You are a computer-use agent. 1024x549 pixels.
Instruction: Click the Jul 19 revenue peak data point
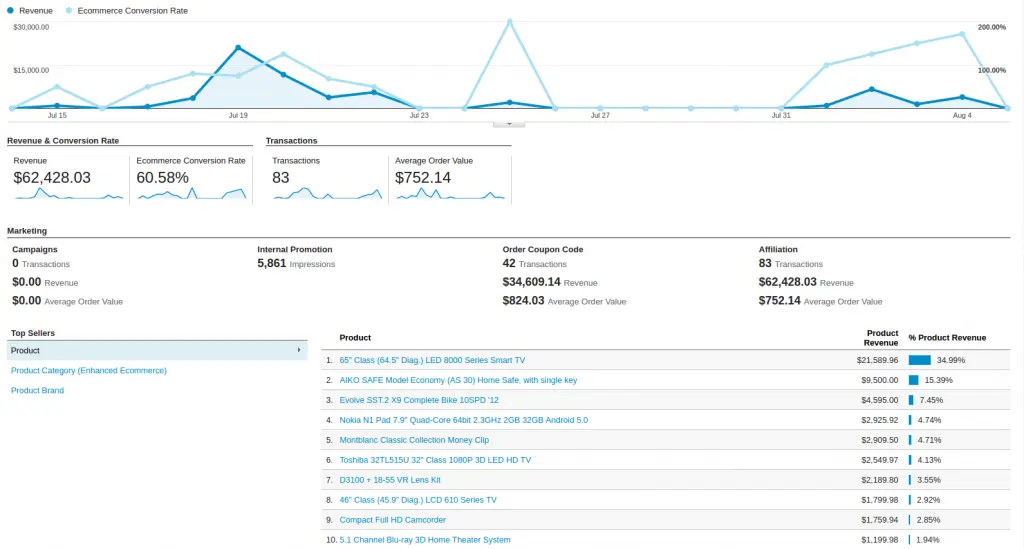(x=238, y=48)
